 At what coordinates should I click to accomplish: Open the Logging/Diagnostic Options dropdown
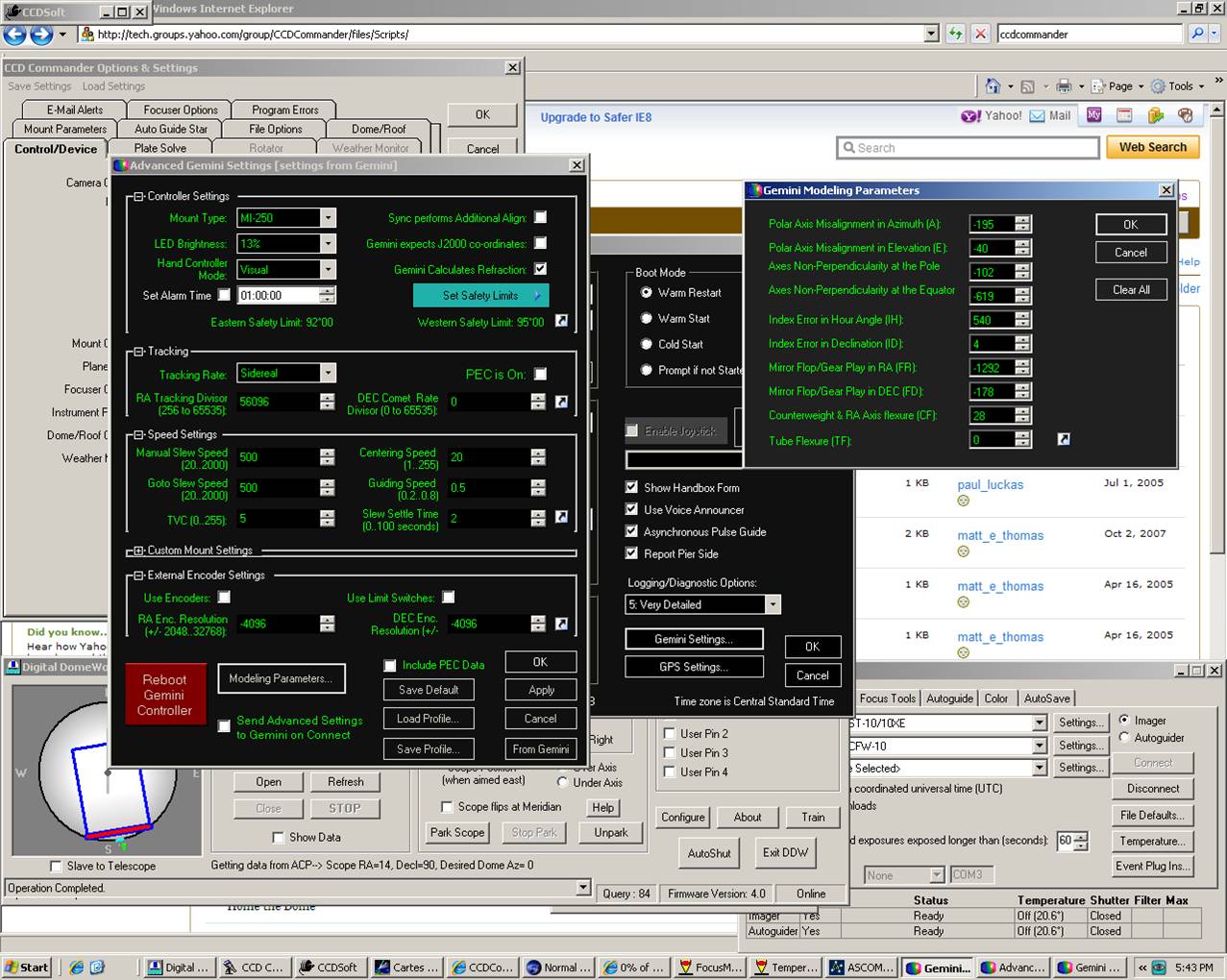[773, 604]
